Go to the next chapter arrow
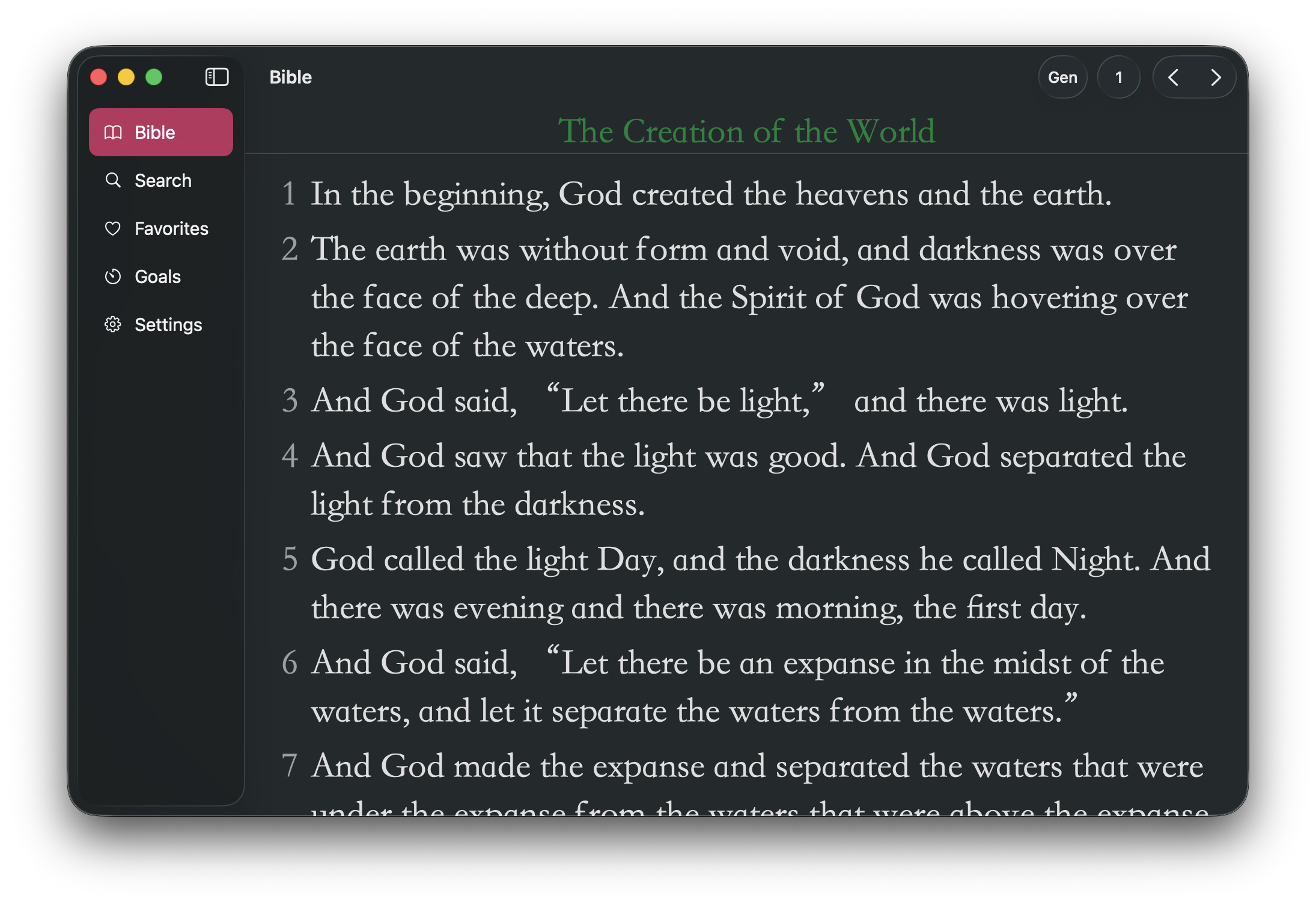The width and height of the screenshot is (1316, 905). click(1215, 77)
